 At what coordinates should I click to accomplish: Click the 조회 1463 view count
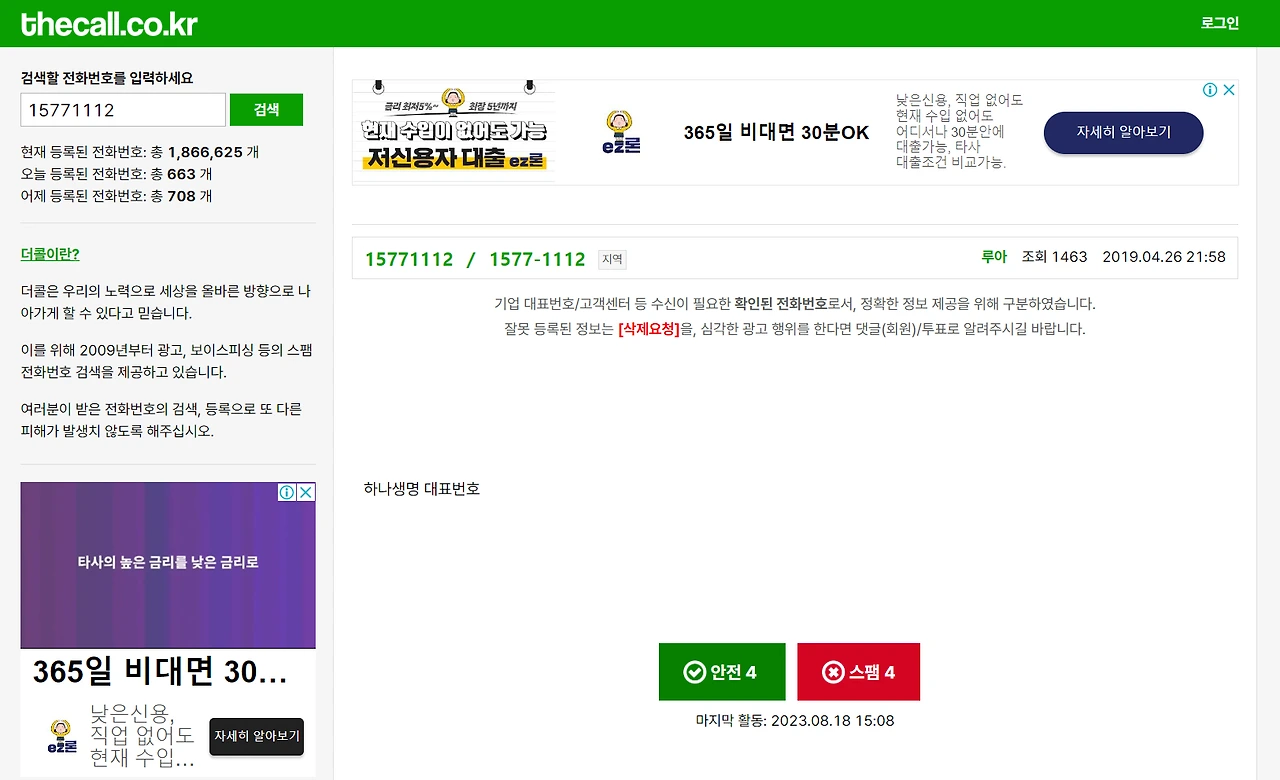click(x=1054, y=257)
